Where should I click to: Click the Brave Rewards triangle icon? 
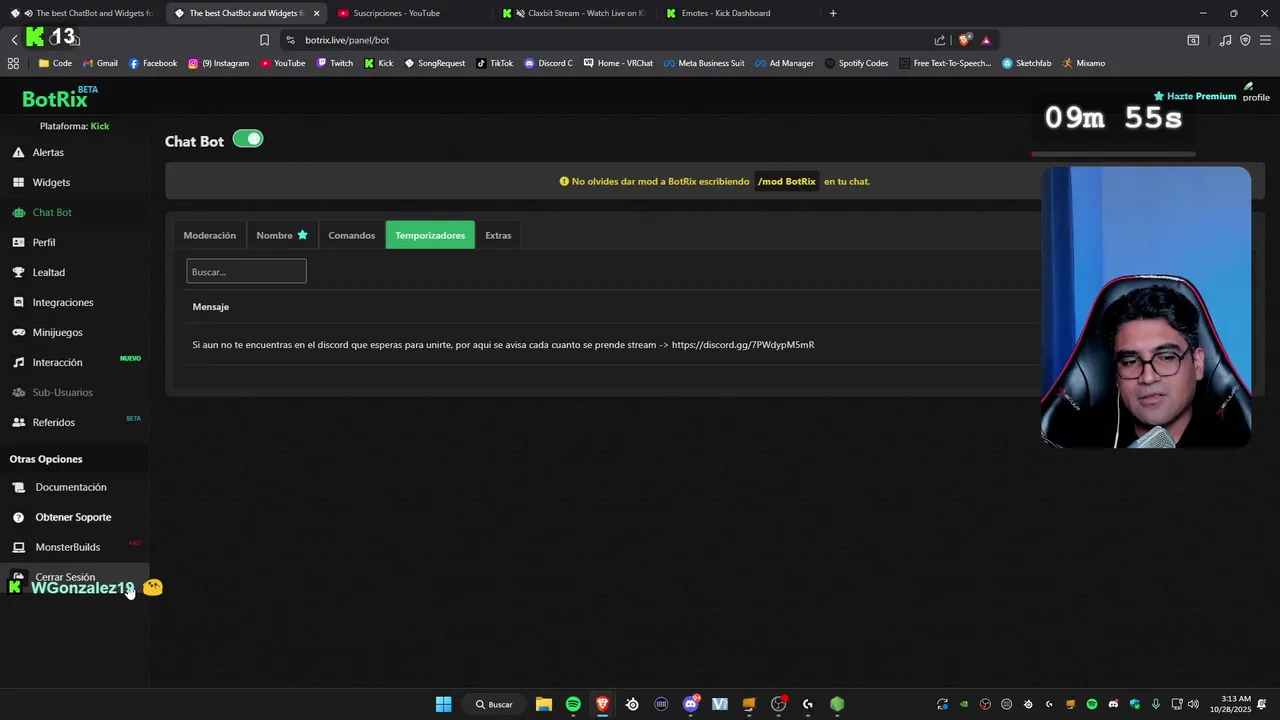(986, 40)
